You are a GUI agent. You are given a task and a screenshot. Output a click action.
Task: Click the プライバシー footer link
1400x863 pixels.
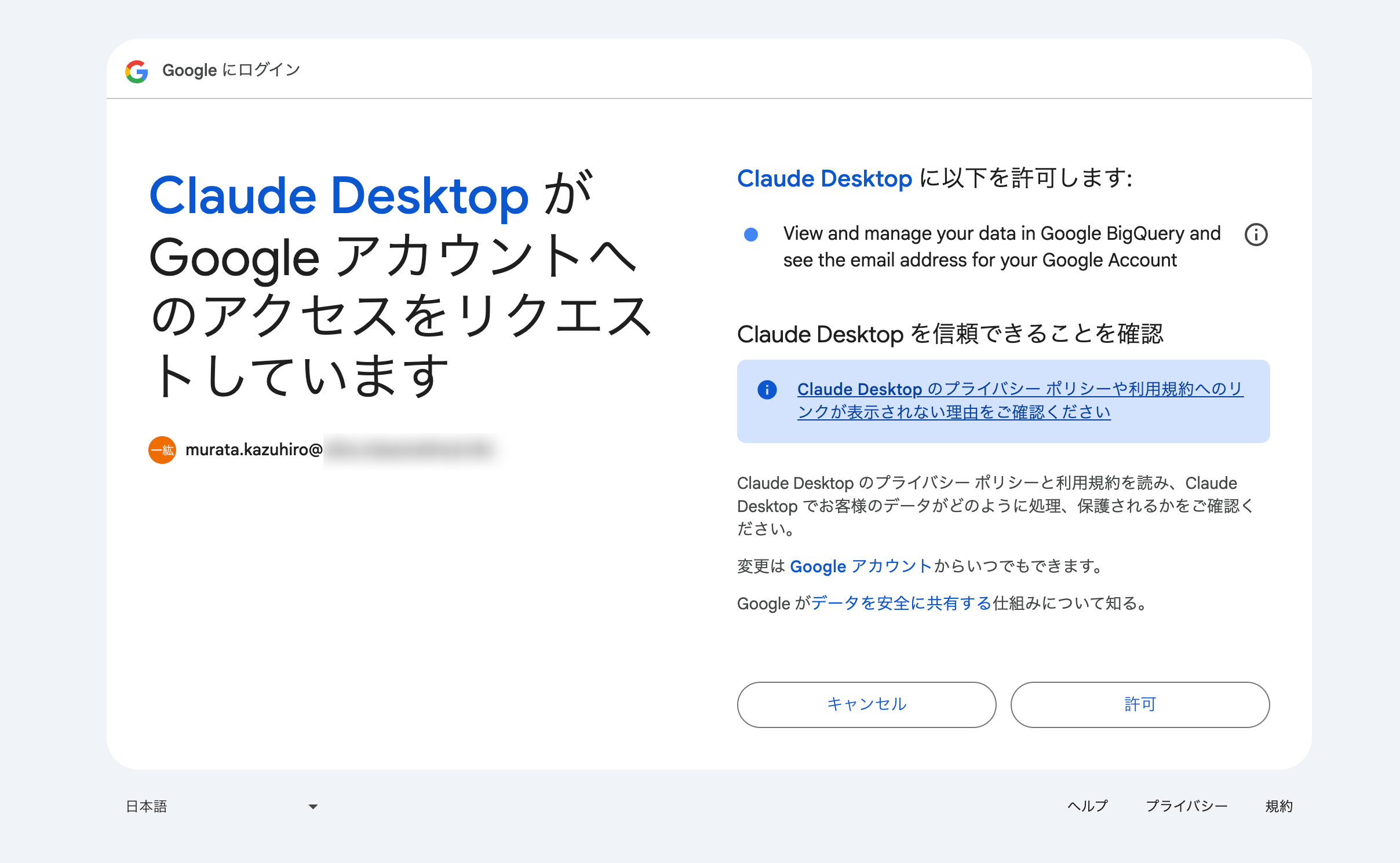(1186, 806)
